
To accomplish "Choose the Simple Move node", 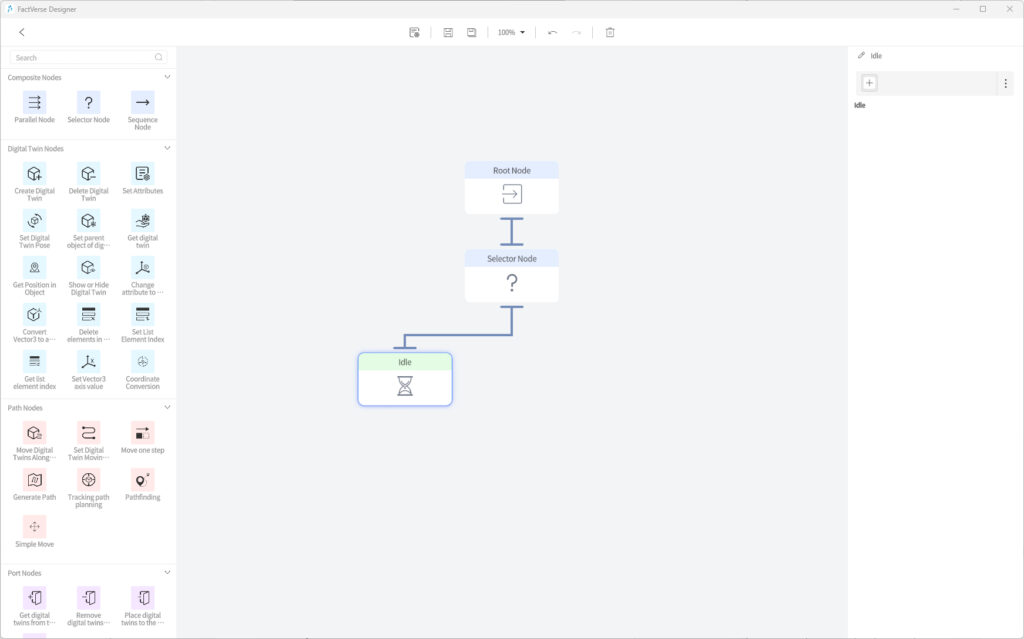I will [x=35, y=527].
